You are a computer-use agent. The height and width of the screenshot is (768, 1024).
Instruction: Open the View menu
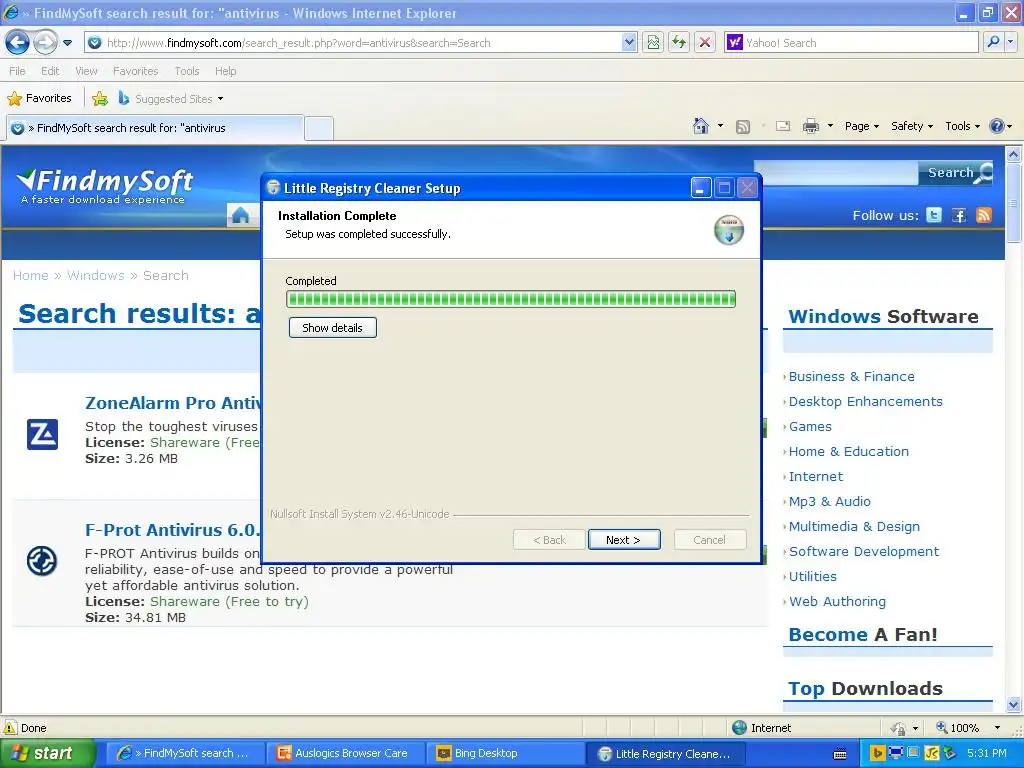click(x=86, y=71)
